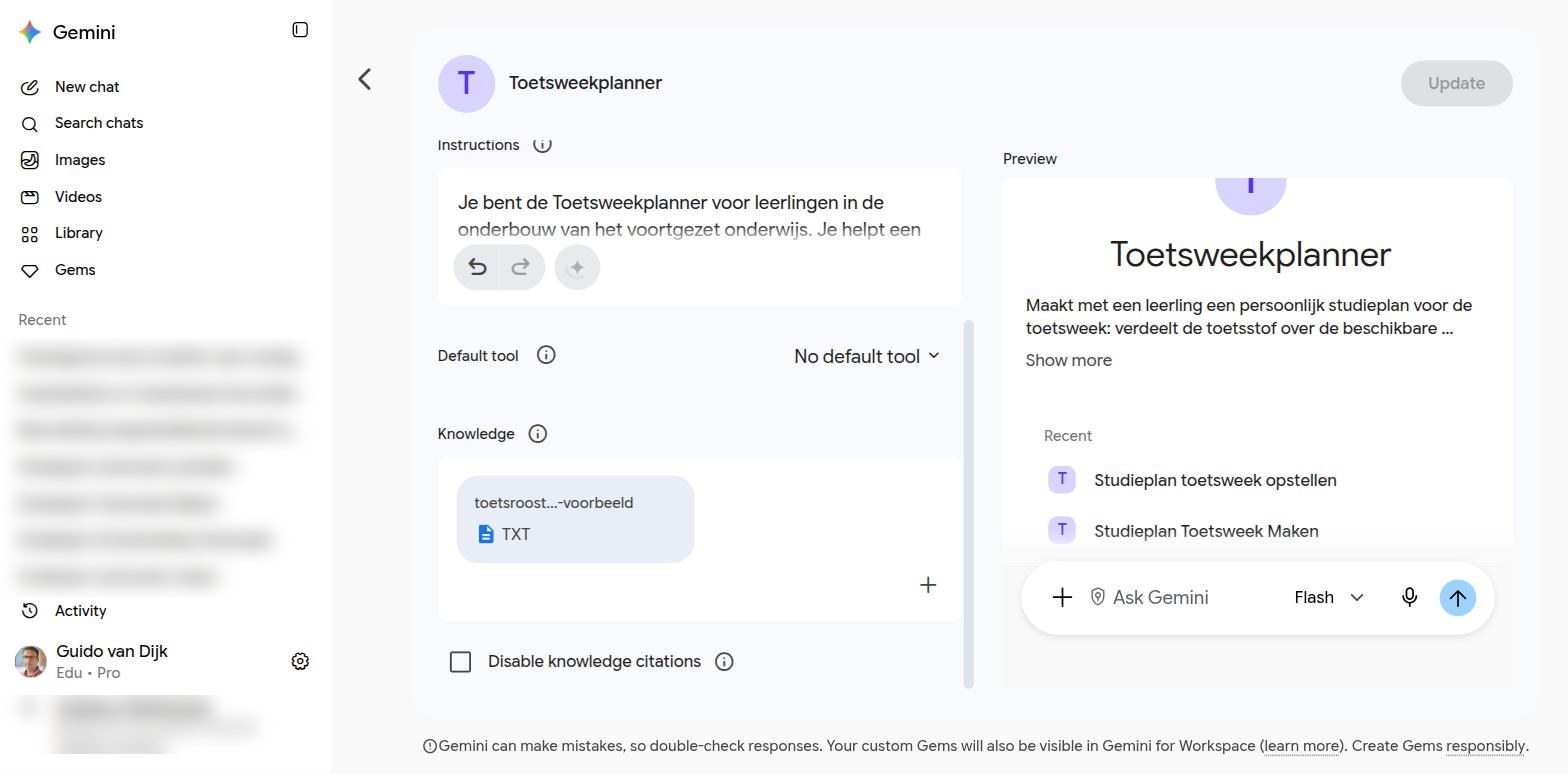
Task: Show Default tool info icon
Action: [x=546, y=355]
